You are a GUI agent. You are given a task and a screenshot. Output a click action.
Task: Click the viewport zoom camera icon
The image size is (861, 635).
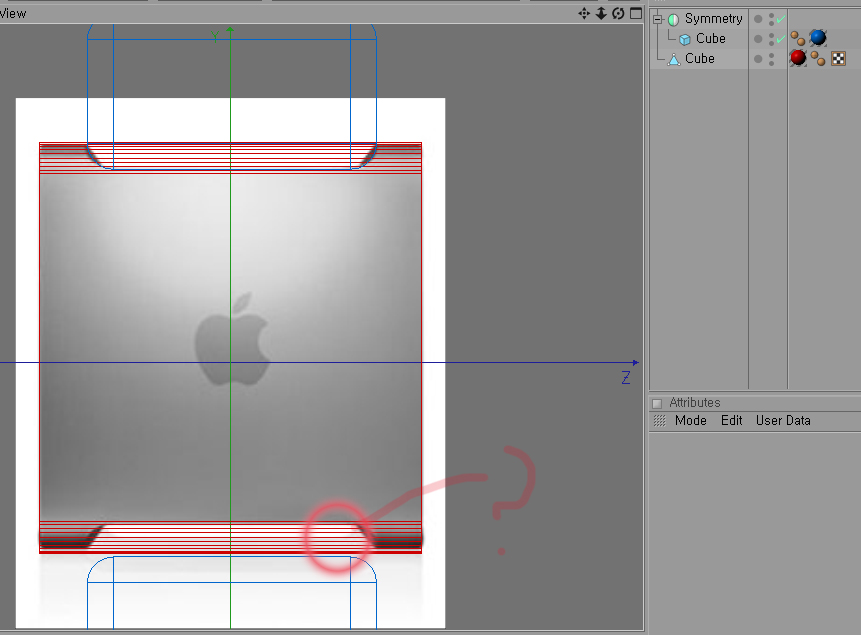601,13
